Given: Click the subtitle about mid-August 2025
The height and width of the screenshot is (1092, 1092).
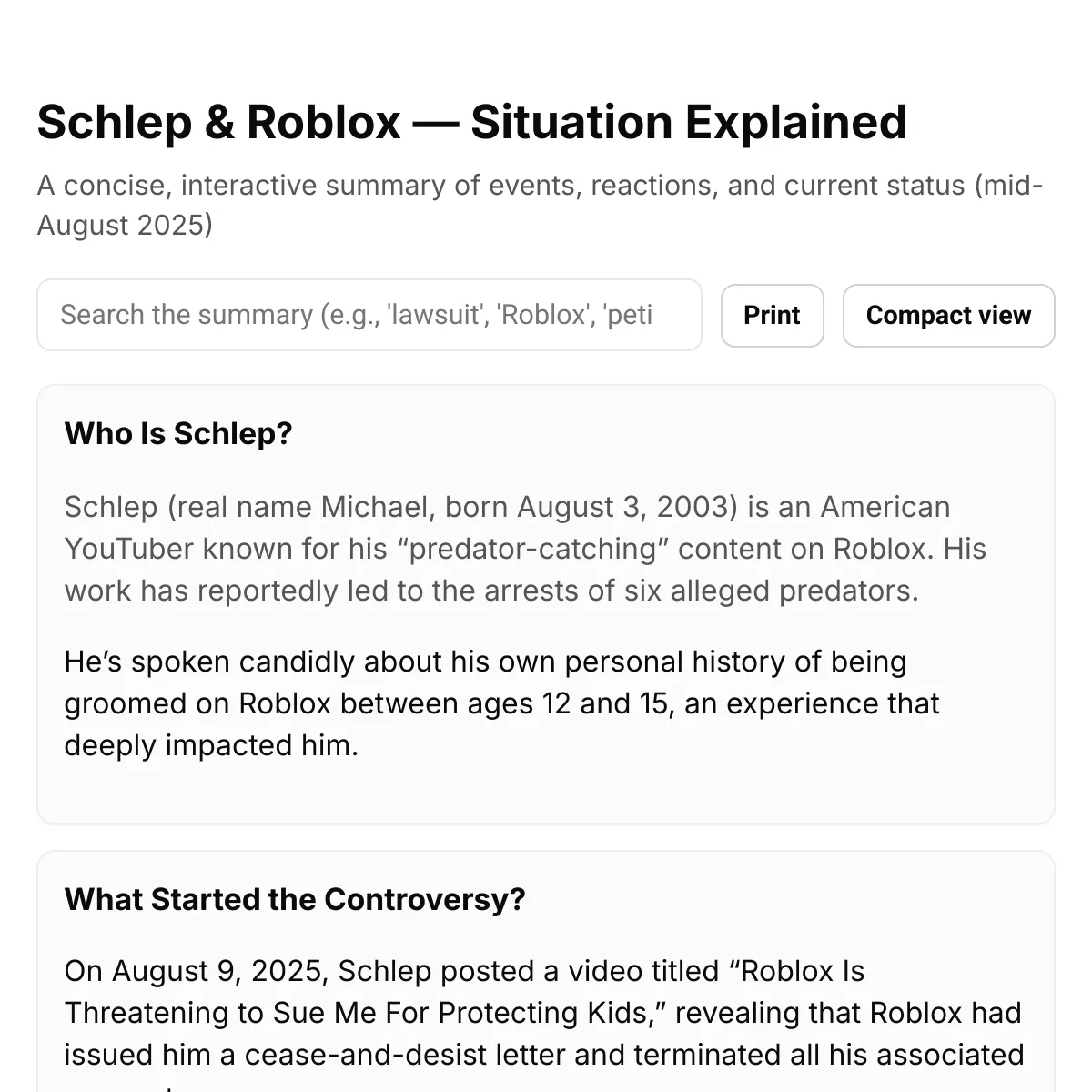Looking at the screenshot, I should coord(541,205).
